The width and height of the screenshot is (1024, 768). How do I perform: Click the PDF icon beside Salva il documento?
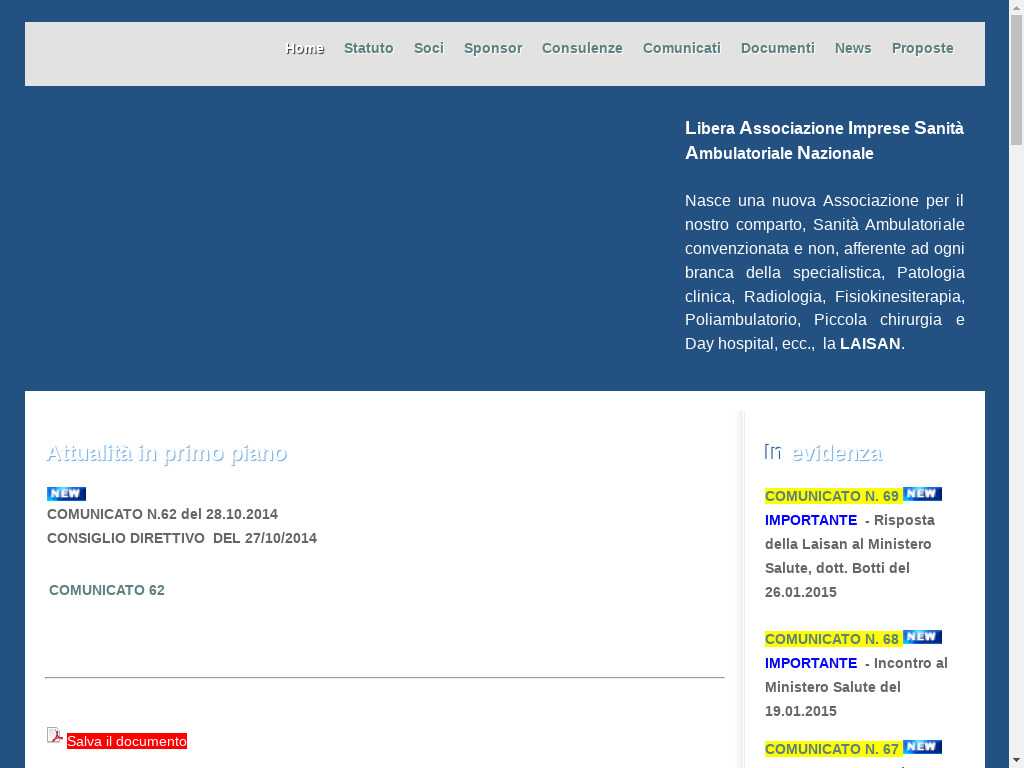point(55,736)
